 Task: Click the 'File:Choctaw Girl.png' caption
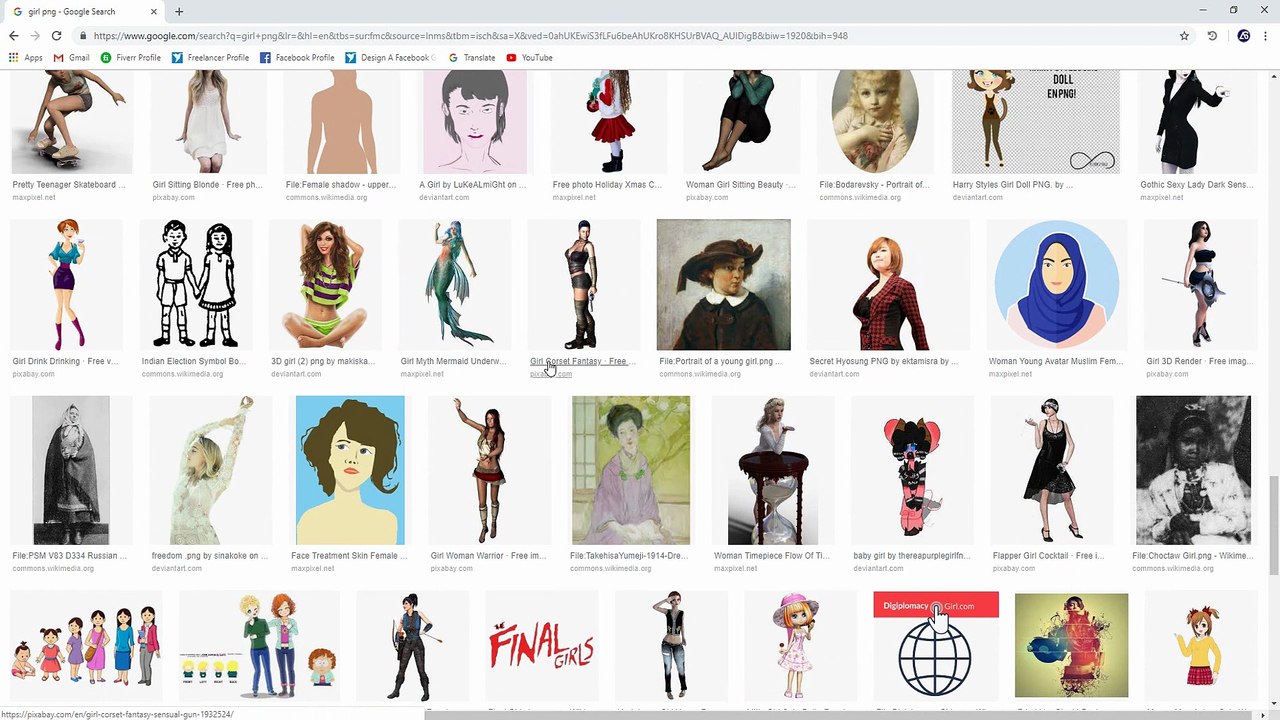1192,556
